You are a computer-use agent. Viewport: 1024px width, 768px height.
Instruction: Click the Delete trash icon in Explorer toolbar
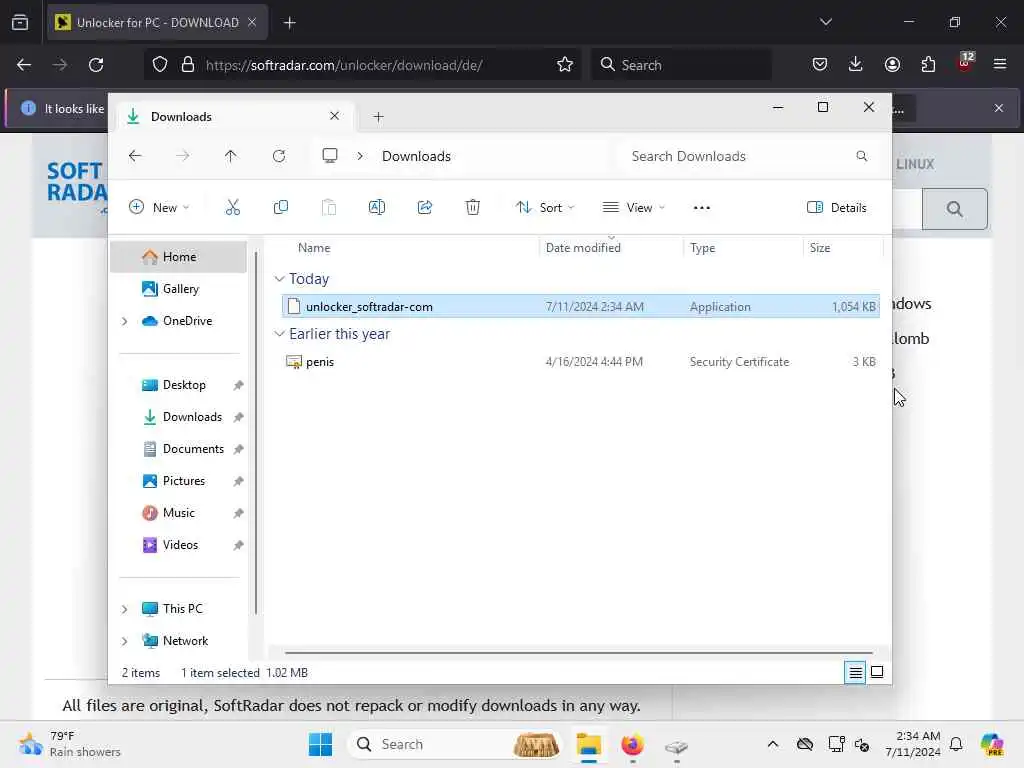pyautogui.click(x=473, y=208)
